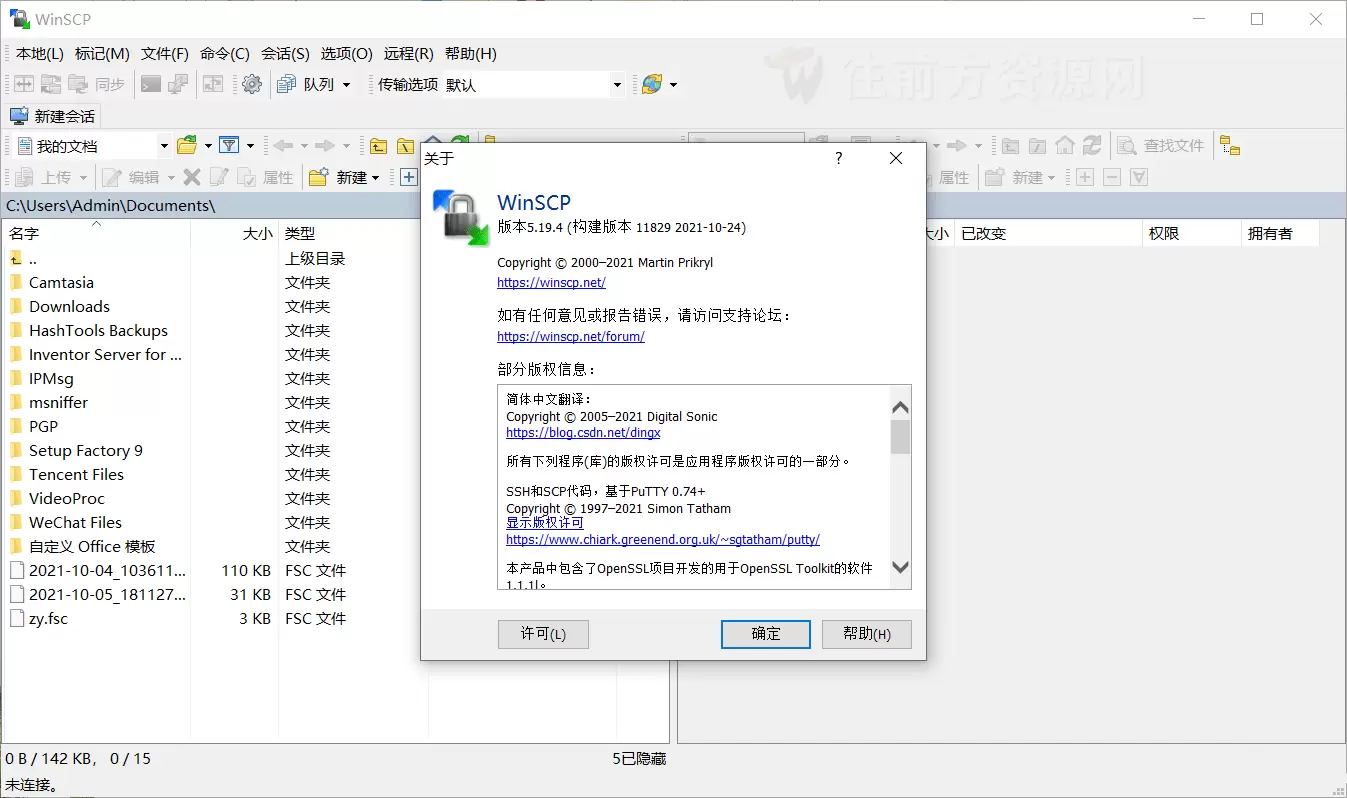Image resolution: width=1347 pixels, height=798 pixels.
Task: Go to root directory in remote panel
Action: point(1038,146)
